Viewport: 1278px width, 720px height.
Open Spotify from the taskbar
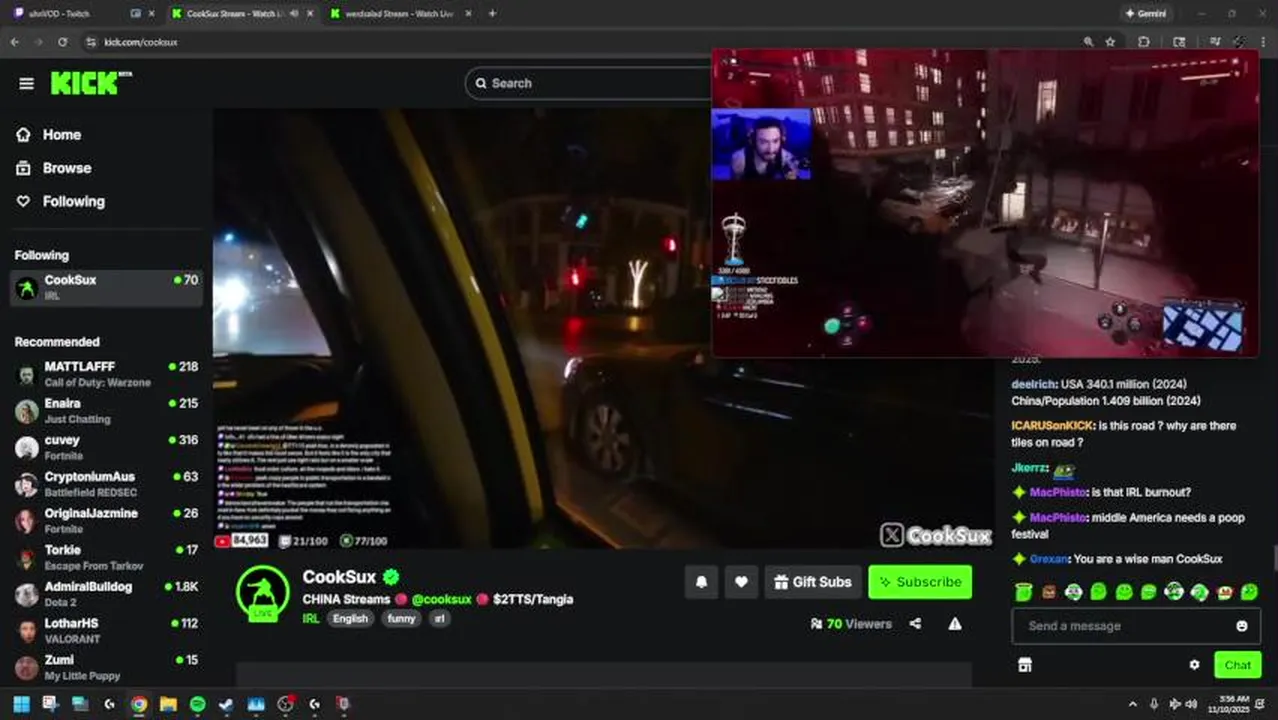click(197, 704)
